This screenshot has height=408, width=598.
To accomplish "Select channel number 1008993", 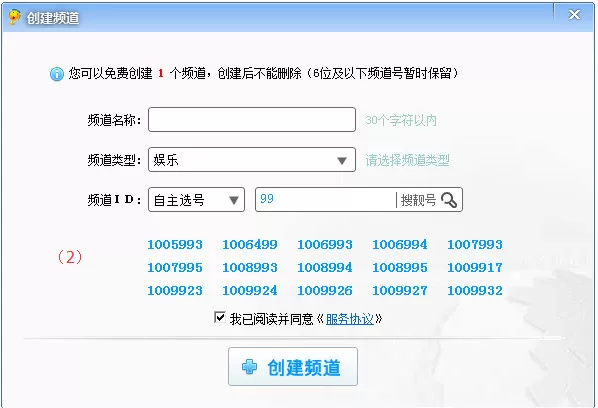I will 250,267.
